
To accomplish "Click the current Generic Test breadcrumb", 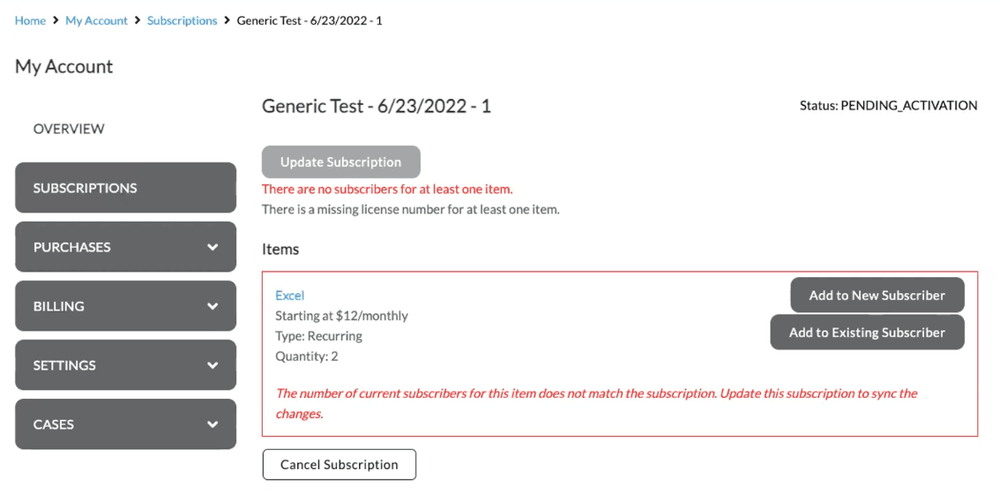I will [x=309, y=20].
